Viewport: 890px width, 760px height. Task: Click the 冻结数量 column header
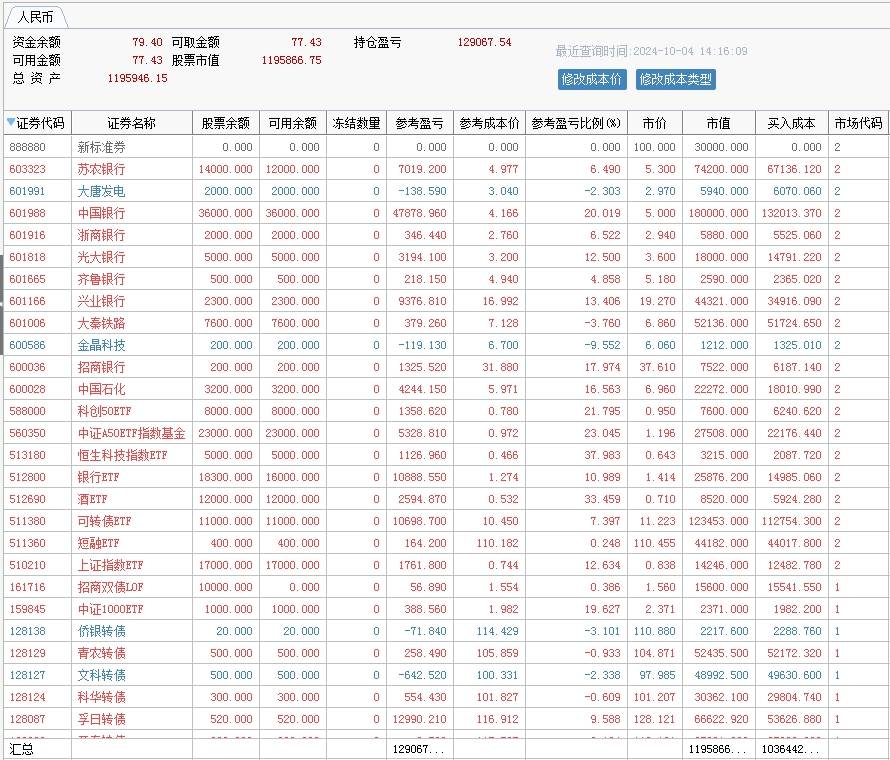(x=356, y=123)
